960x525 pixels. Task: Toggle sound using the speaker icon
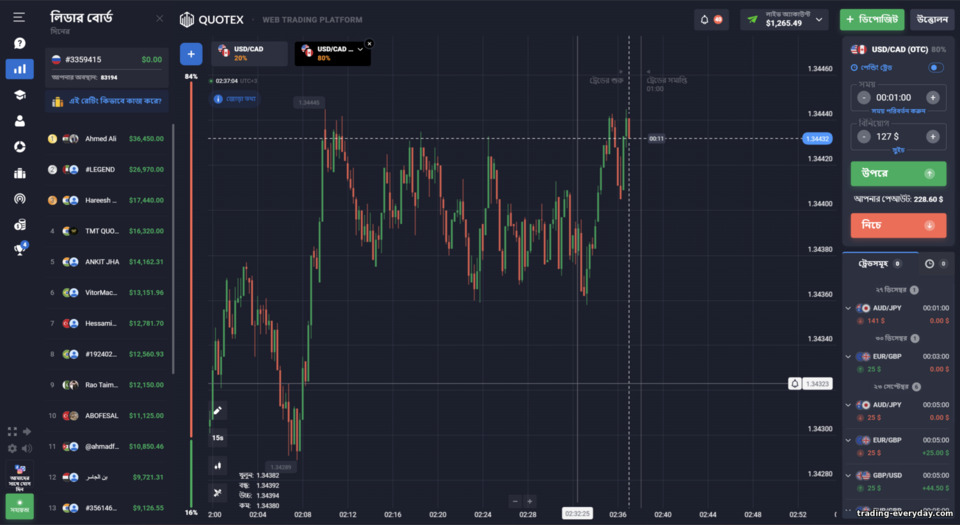coord(27,449)
